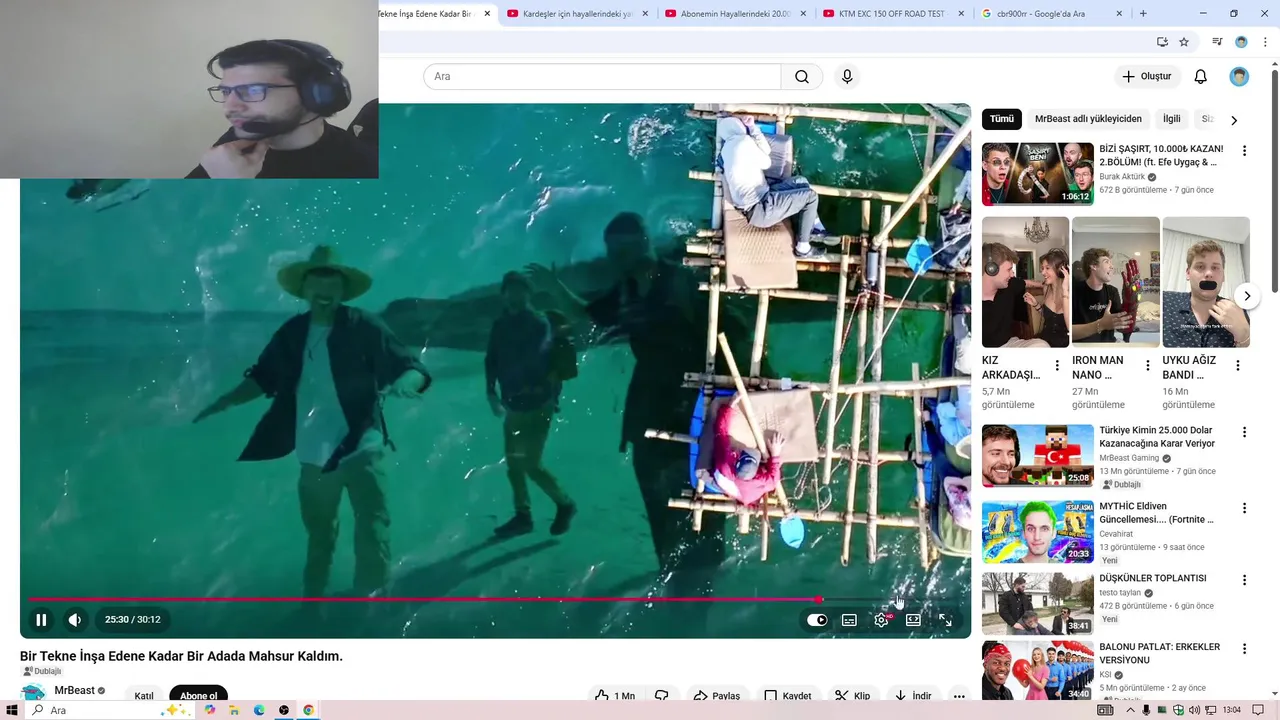Open options for KIZ ARKADAŞI short

(x=1057, y=366)
